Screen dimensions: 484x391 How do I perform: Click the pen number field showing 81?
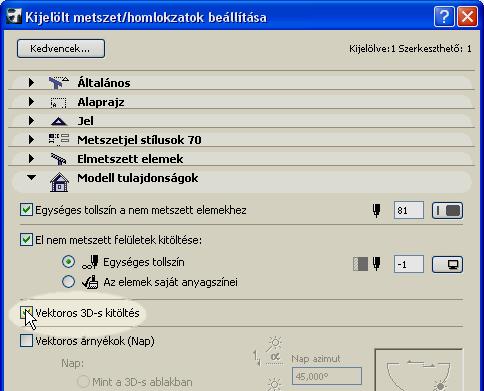tap(409, 210)
